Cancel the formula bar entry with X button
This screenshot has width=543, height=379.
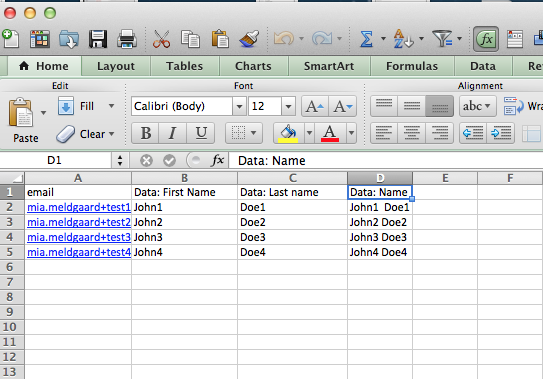click(146, 160)
